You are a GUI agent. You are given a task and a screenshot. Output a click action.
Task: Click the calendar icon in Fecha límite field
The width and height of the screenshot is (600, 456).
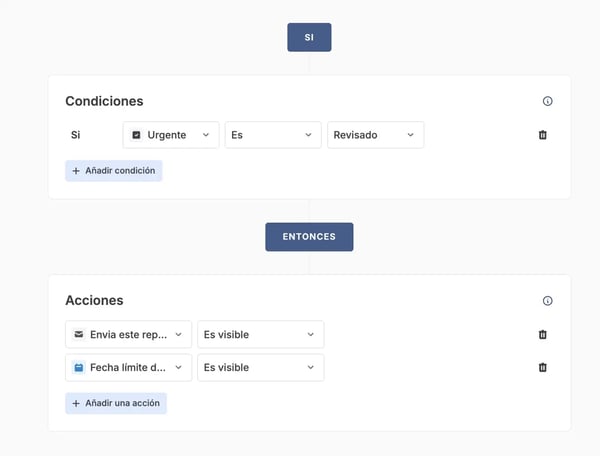pyautogui.click(x=78, y=367)
